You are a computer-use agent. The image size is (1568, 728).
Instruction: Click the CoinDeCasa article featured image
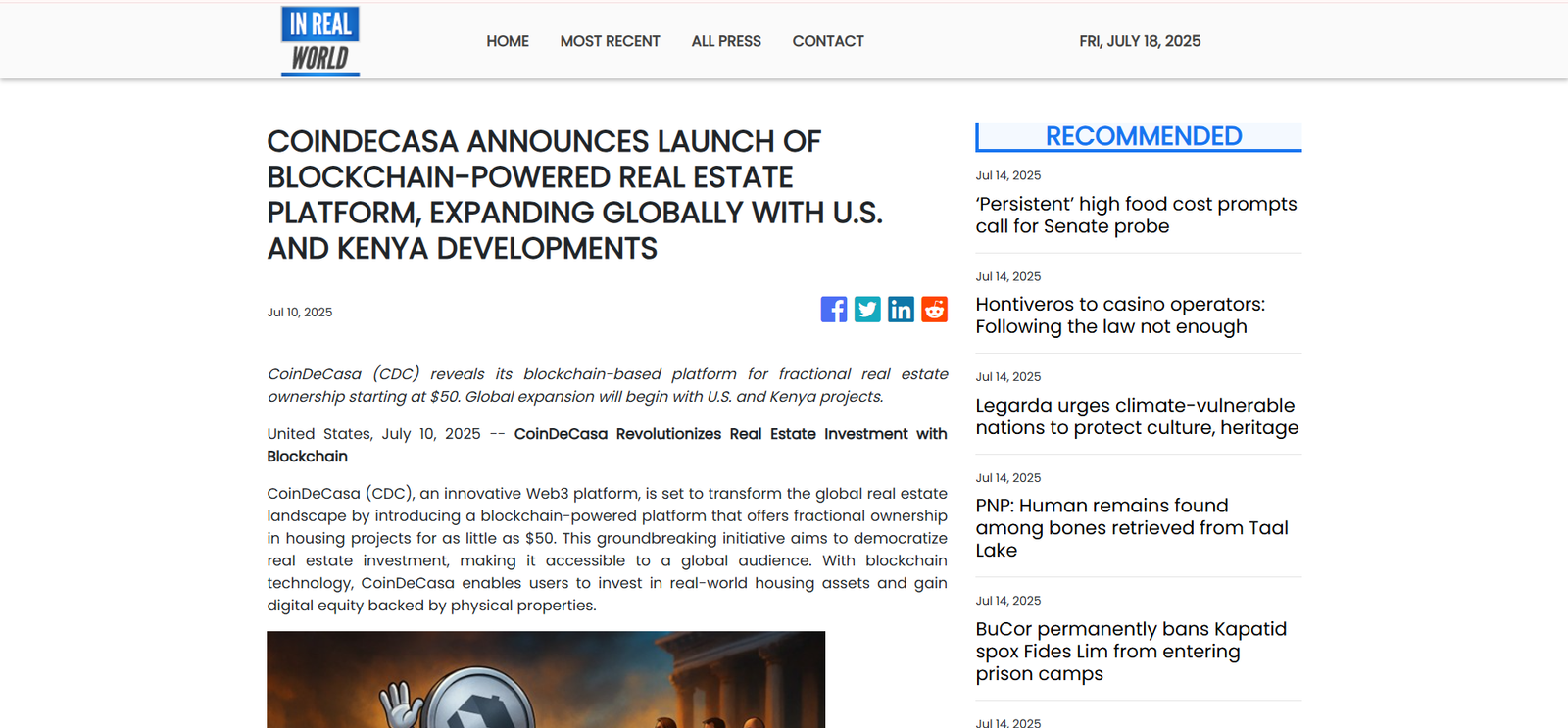[545, 679]
